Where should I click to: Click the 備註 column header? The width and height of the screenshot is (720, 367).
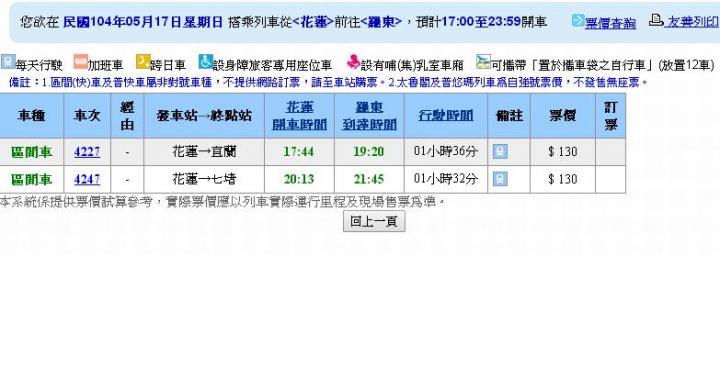[x=509, y=115]
